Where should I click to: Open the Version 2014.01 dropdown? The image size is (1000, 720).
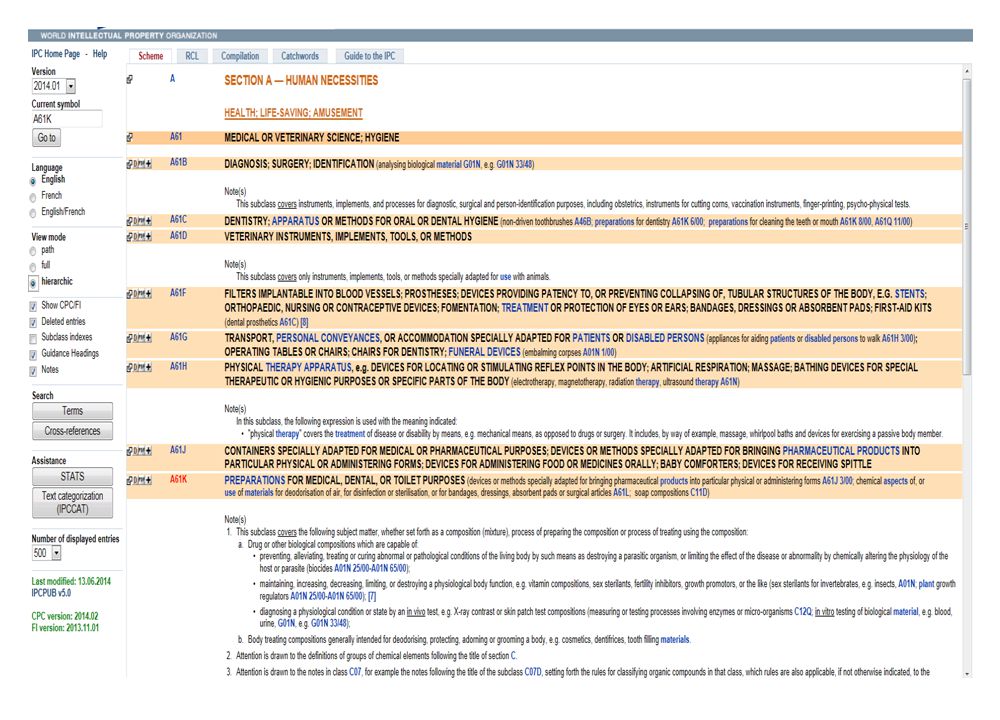coord(54,86)
